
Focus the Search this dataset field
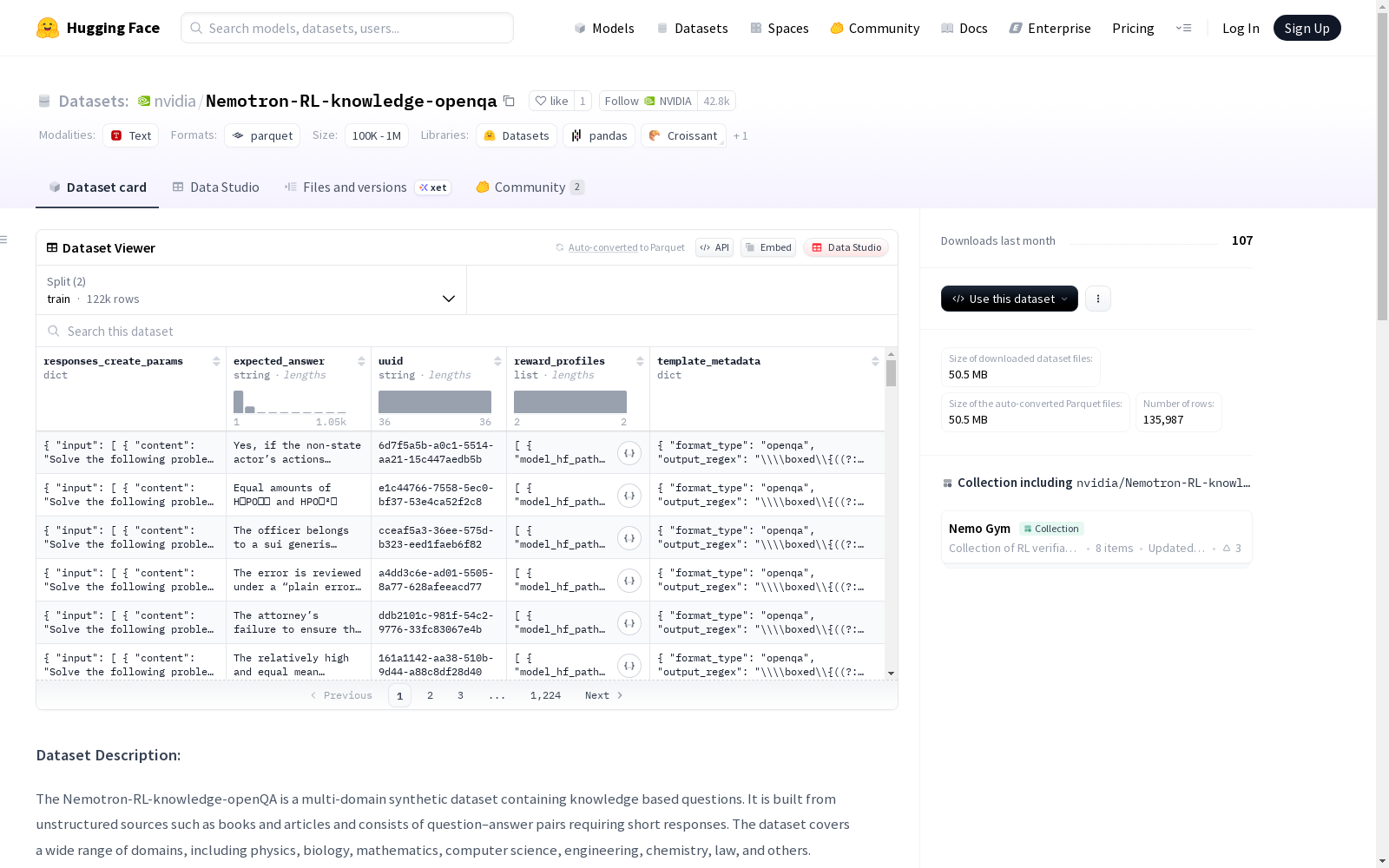[467, 331]
